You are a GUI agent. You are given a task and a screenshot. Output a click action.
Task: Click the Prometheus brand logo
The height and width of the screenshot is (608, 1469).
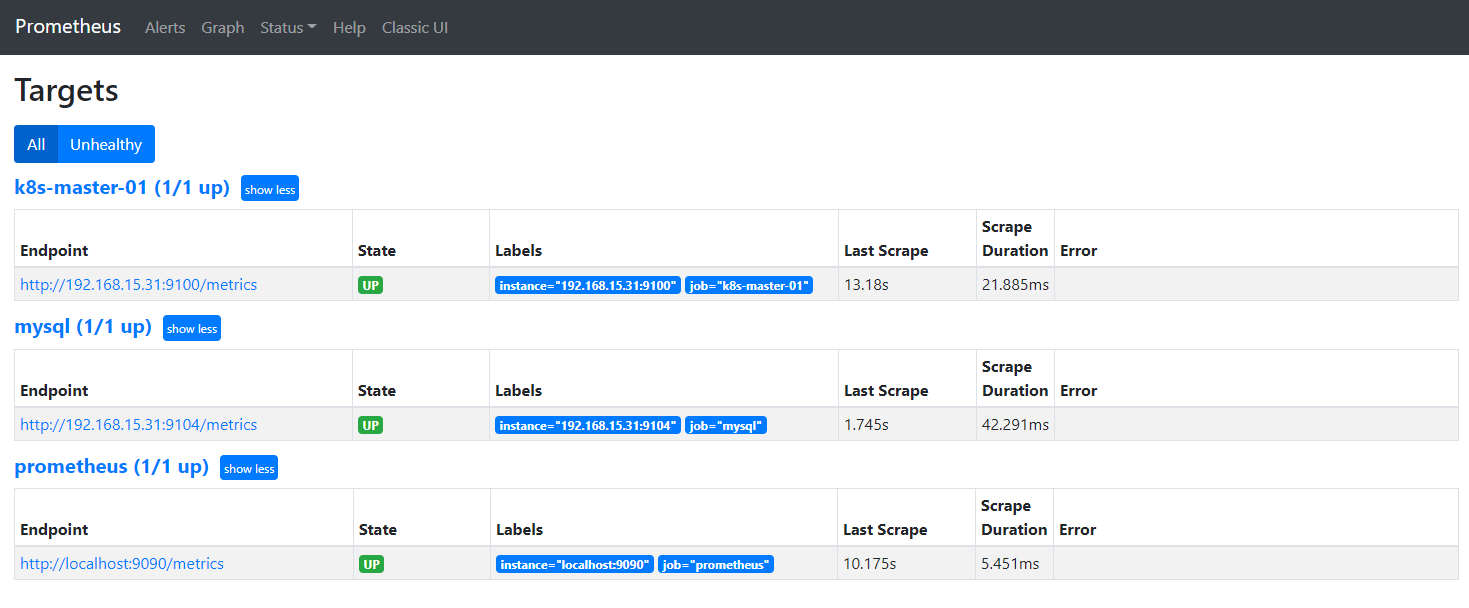[x=68, y=27]
